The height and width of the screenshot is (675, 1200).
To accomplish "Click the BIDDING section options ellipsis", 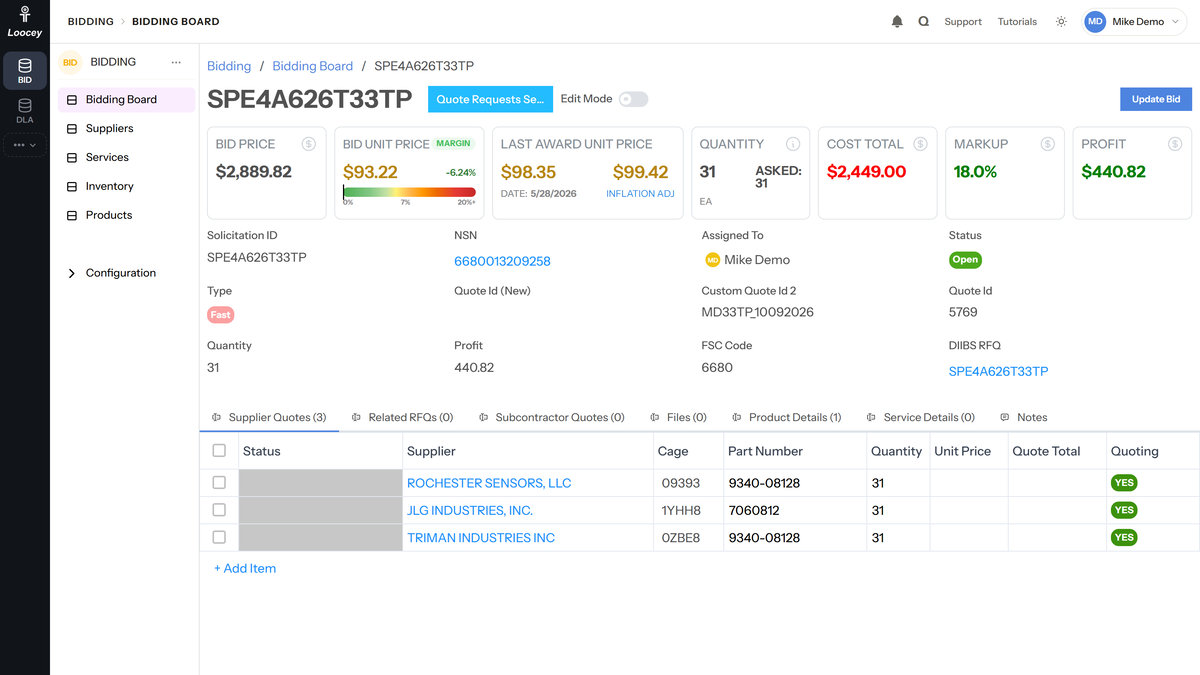I will click(x=176, y=62).
